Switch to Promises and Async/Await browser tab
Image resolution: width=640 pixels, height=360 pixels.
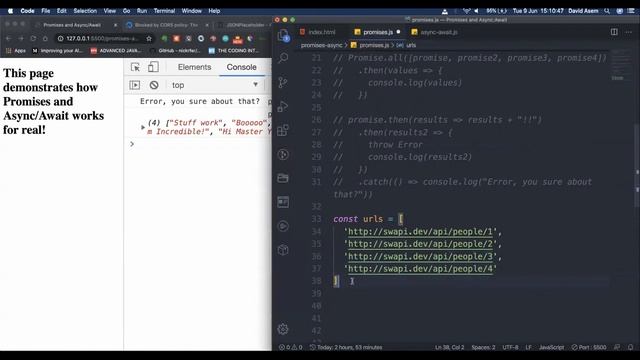72,25
